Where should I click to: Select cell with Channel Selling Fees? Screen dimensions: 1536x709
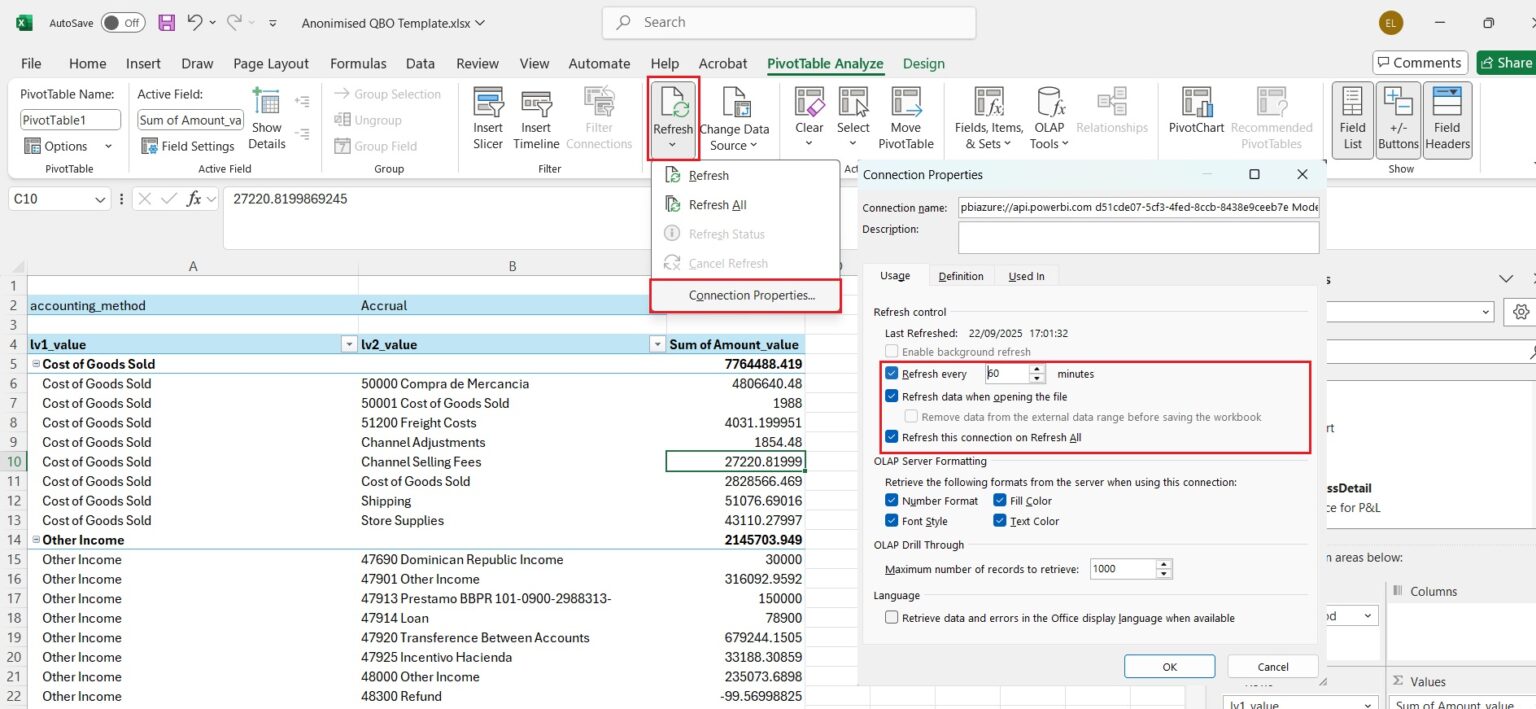pos(512,462)
